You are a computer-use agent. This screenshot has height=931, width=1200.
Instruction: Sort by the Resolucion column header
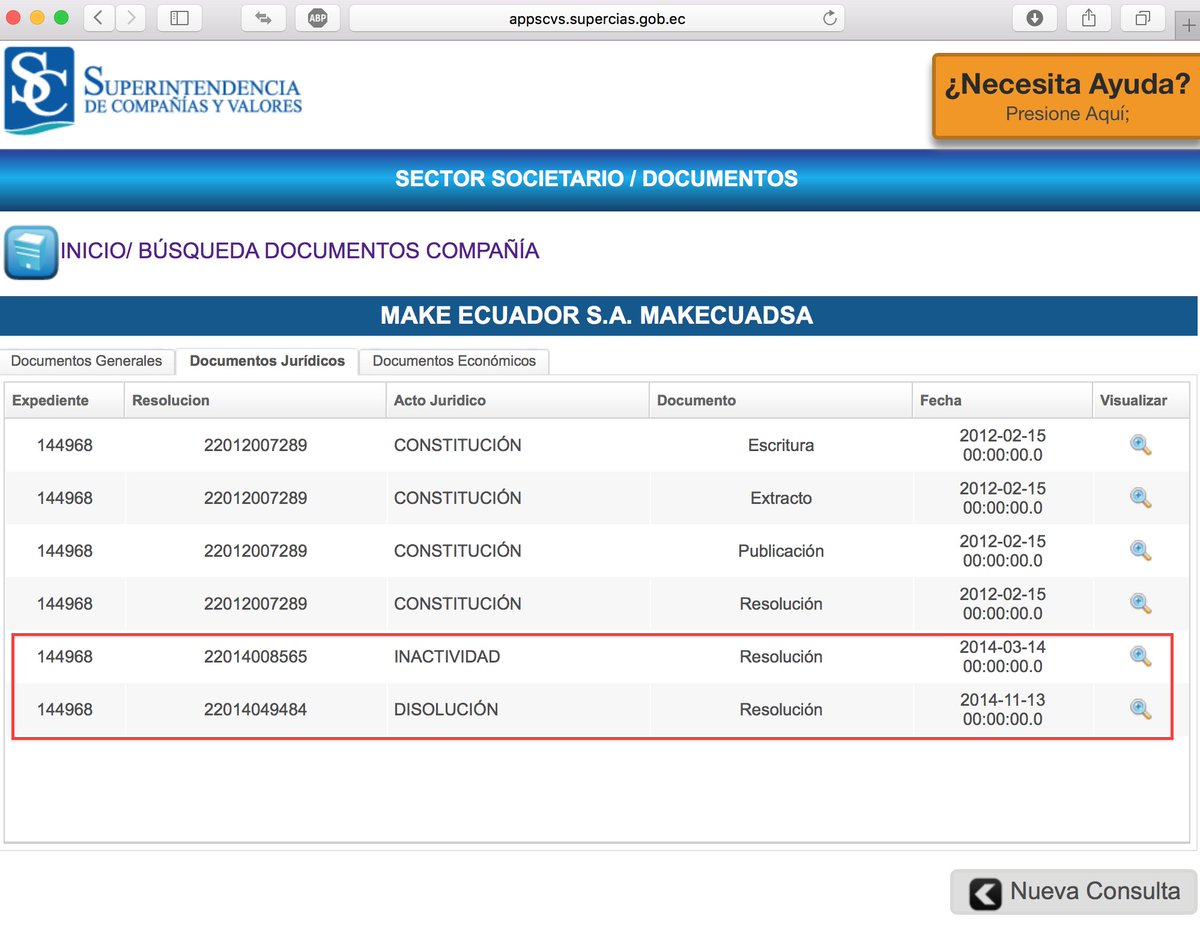255,400
